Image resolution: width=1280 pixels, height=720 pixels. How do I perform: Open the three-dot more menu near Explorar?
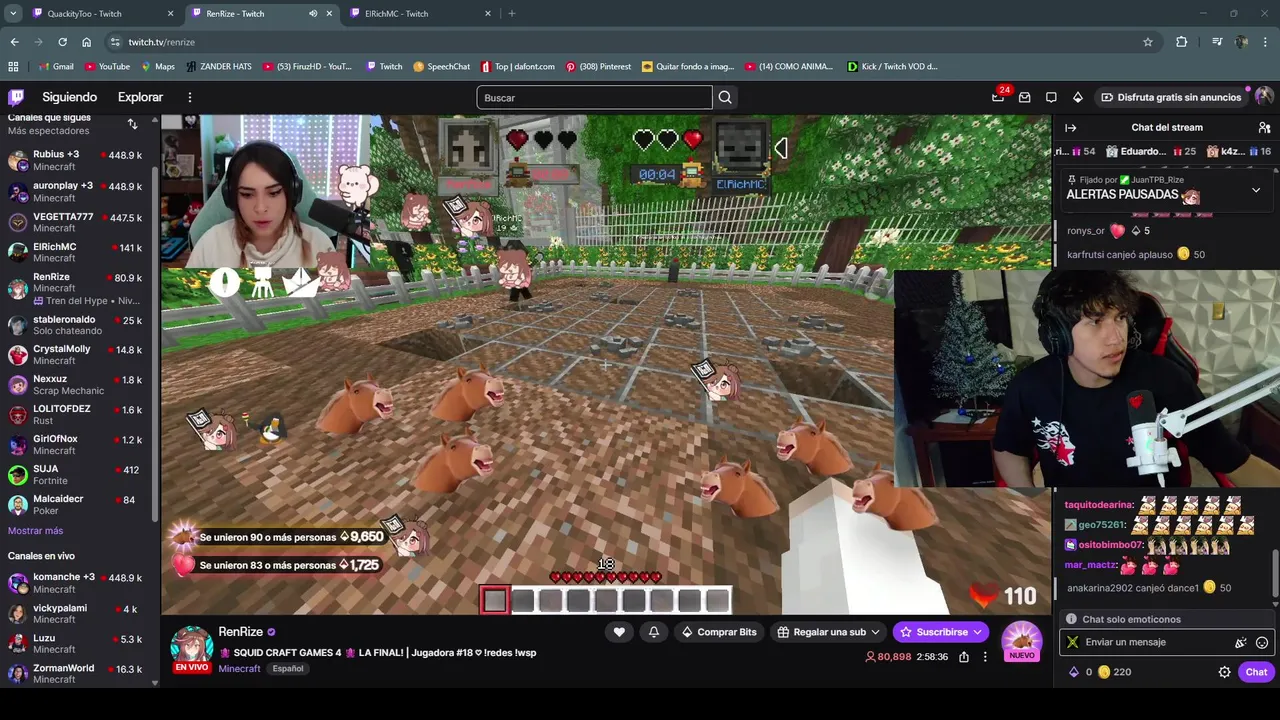(189, 97)
